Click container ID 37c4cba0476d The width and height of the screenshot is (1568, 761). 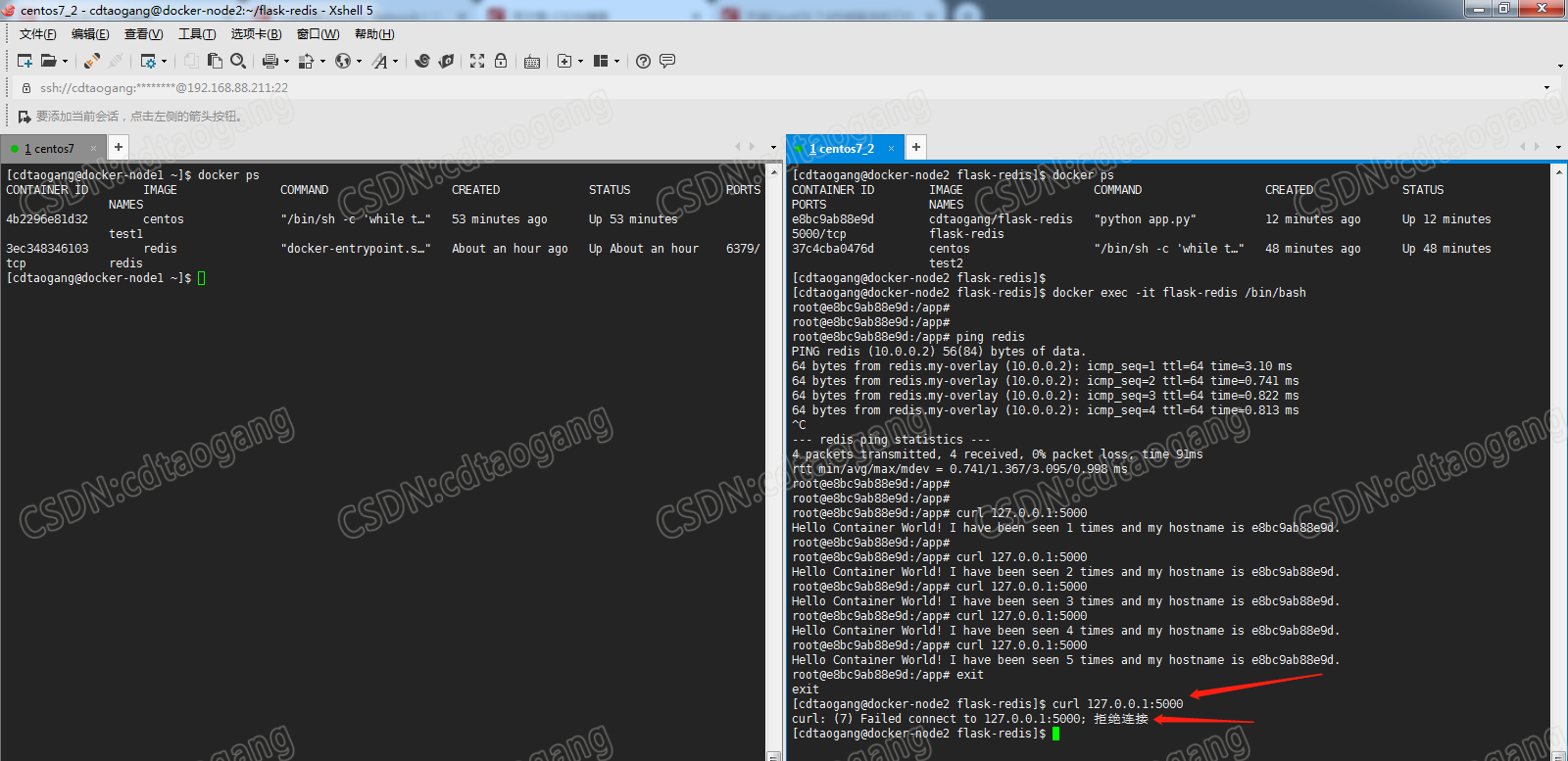pos(833,249)
